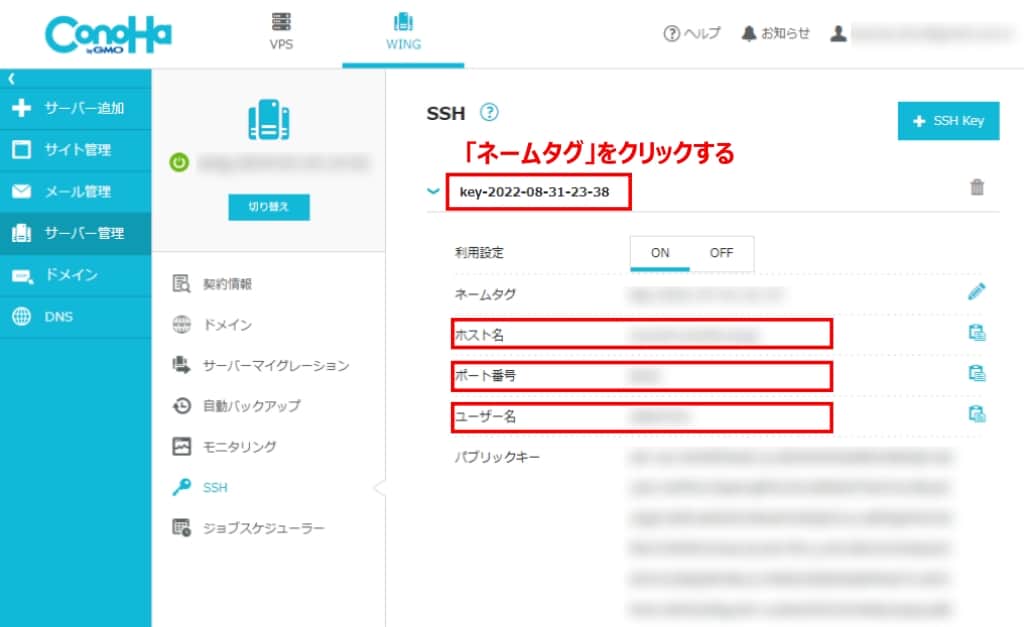Open 自動バックアップ submenu item
The image size is (1024, 627).
click(237, 406)
